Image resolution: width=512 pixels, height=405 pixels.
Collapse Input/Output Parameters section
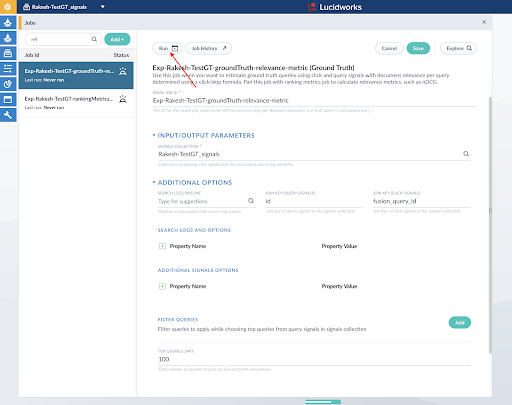[x=154, y=135]
